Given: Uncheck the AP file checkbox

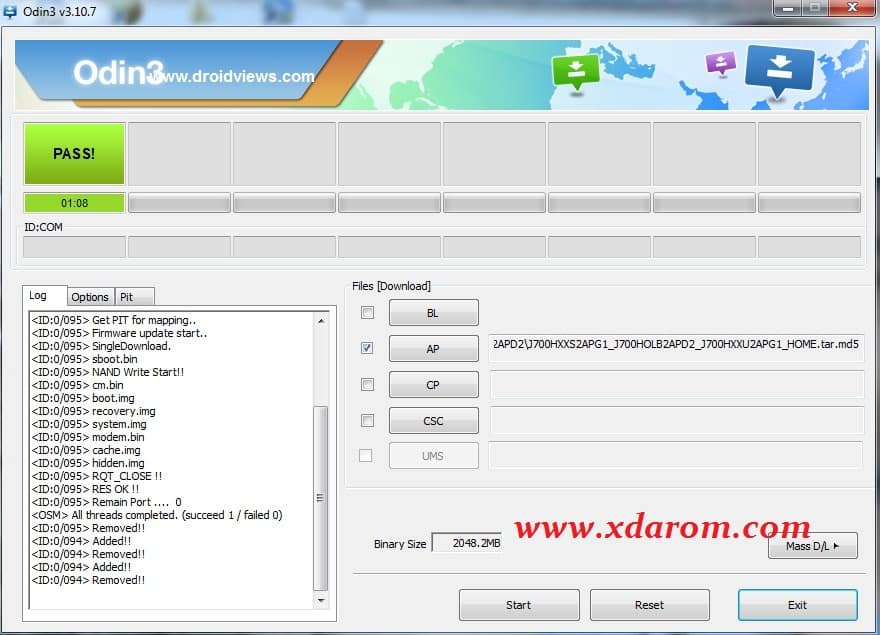Looking at the screenshot, I should pyautogui.click(x=367, y=348).
